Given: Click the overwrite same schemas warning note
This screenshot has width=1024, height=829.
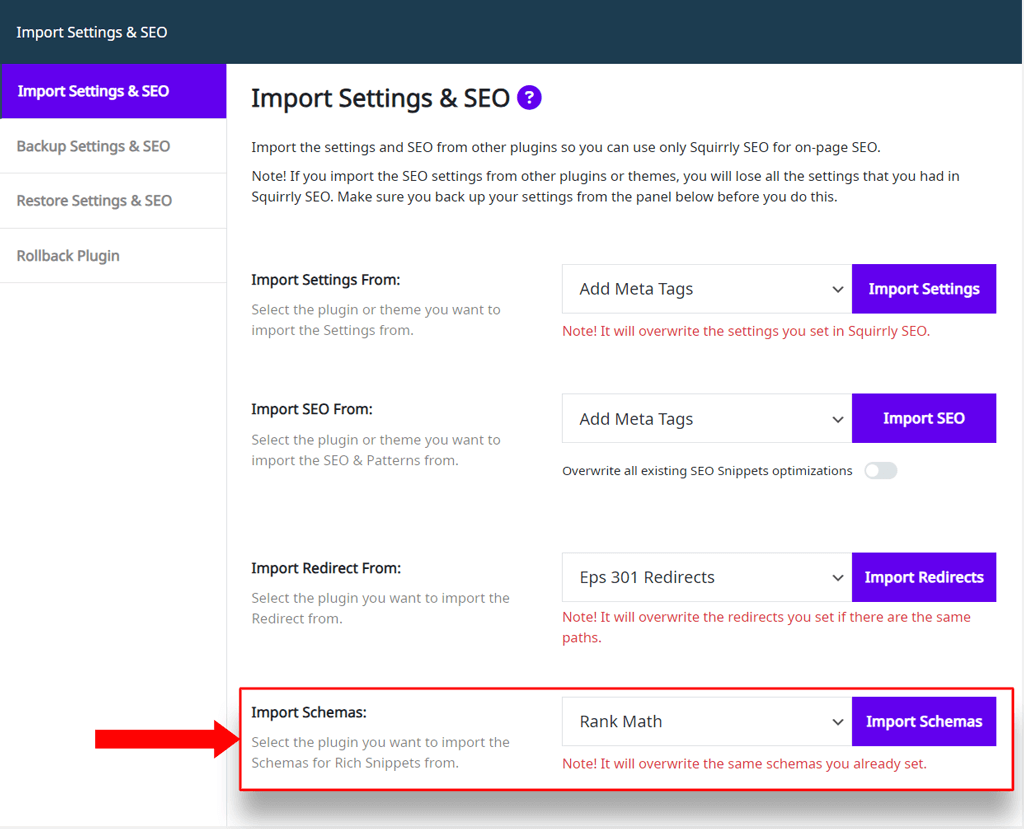Looking at the screenshot, I should click(x=744, y=764).
